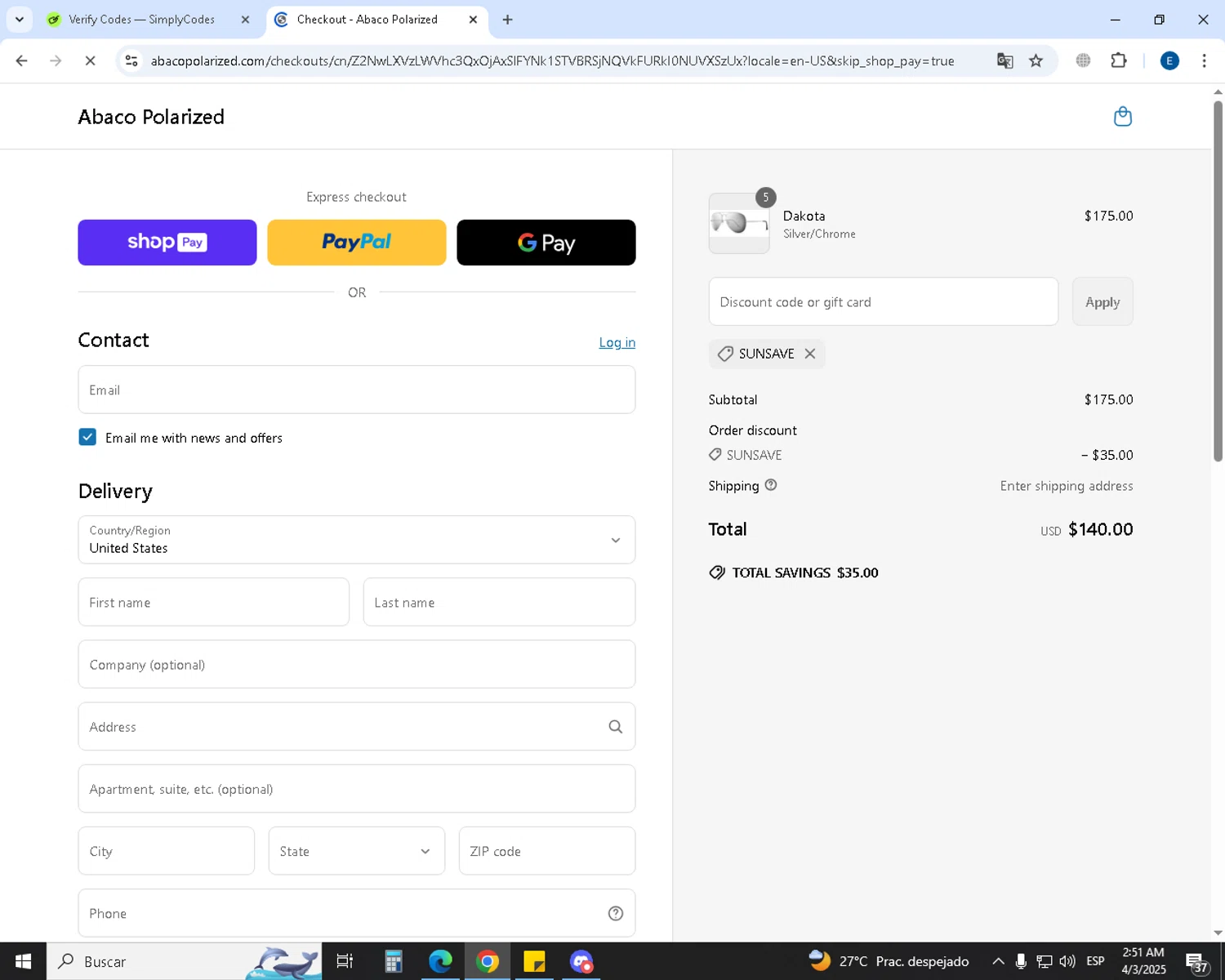The image size is (1225, 980).
Task: Open the volume speaker tray icon
Action: pyautogui.click(x=1067, y=961)
